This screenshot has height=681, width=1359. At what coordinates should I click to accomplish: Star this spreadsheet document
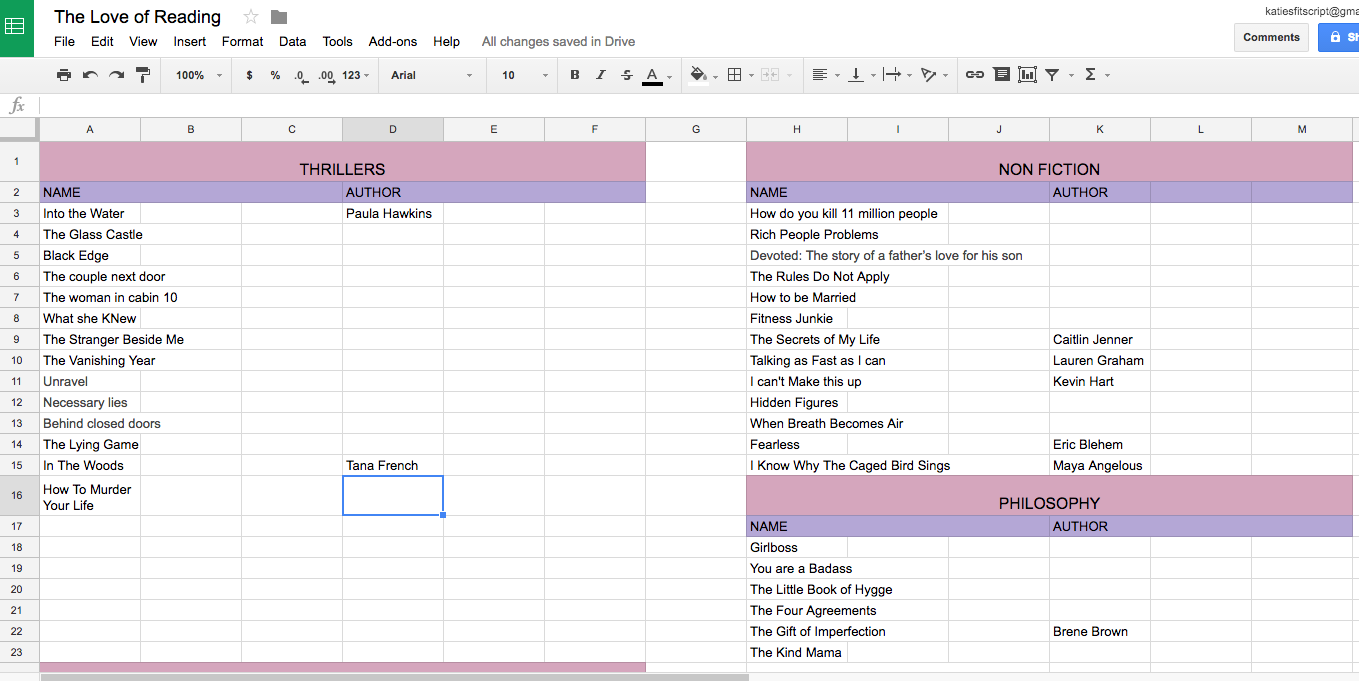[x=251, y=17]
